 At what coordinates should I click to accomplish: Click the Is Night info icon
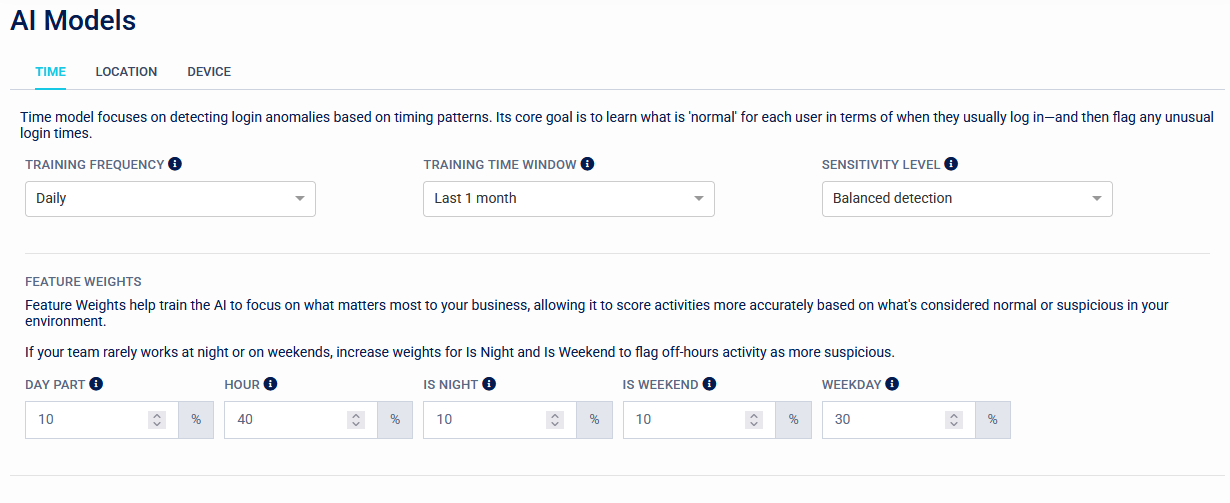489,383
